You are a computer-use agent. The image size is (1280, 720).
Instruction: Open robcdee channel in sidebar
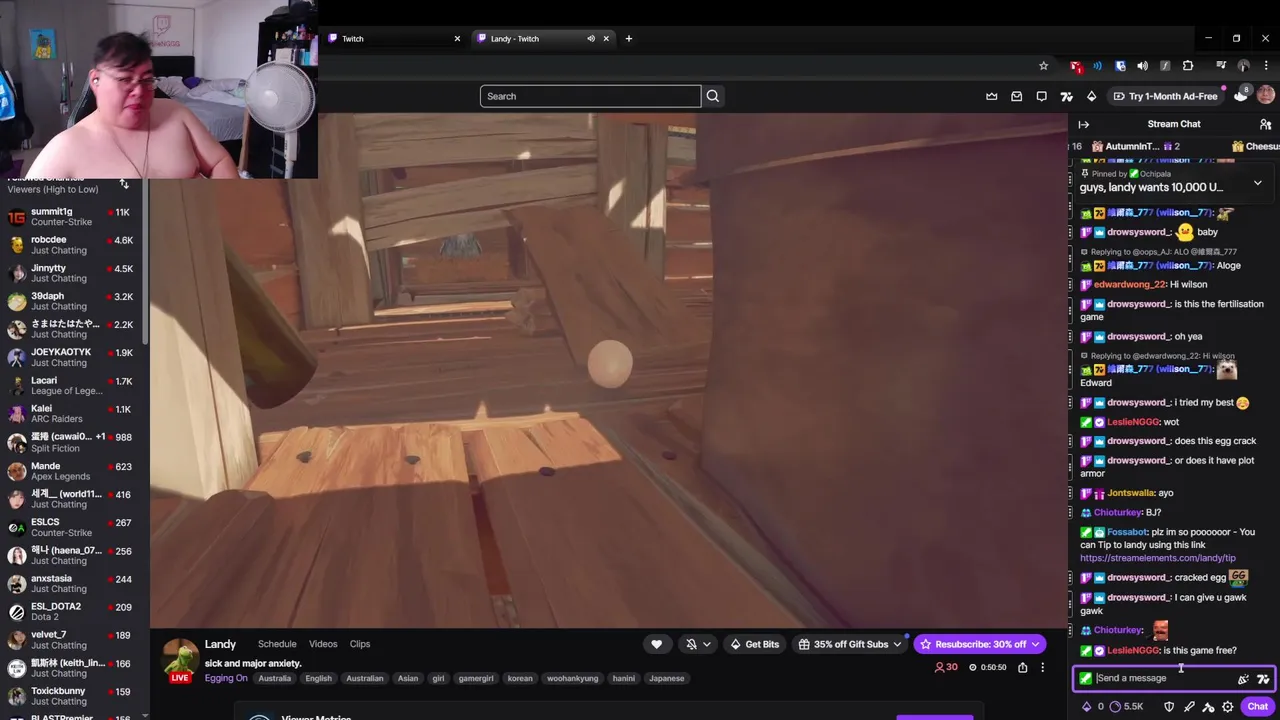coord(75,245)
